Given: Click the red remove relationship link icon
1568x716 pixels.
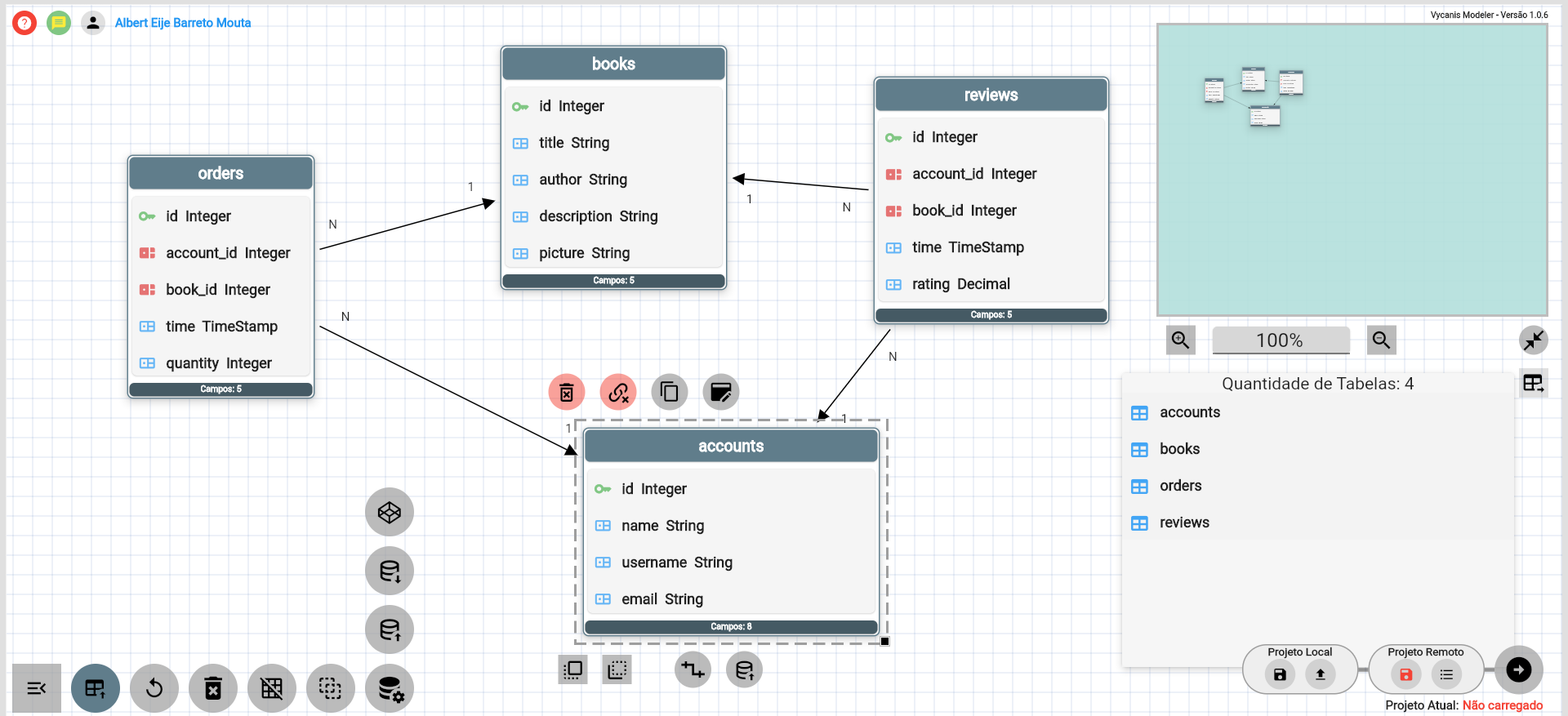Looking at the screenshot, I should point(618,393).
